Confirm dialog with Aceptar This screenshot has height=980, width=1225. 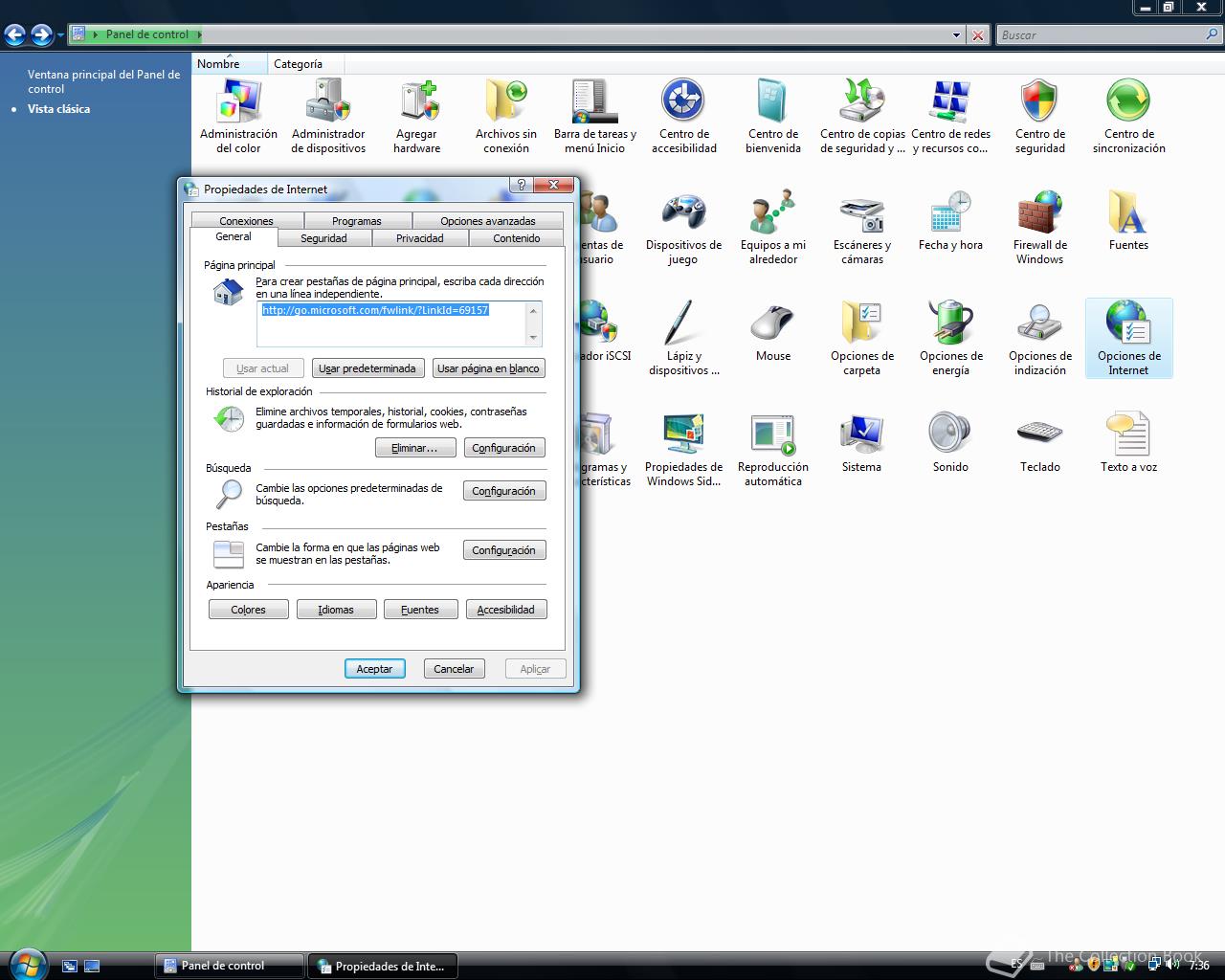click(374, 669)
